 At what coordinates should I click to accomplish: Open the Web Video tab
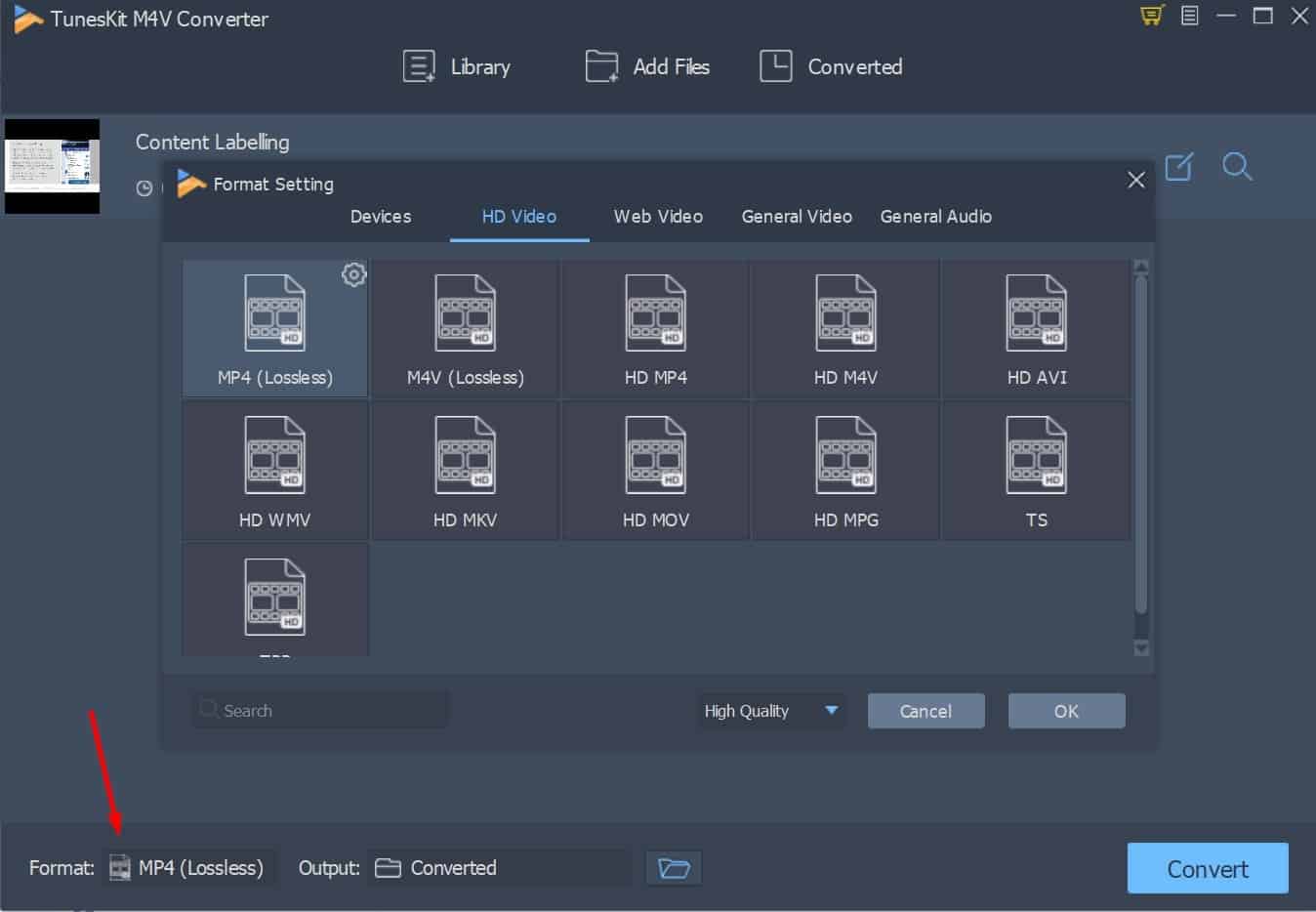(658, 217)
